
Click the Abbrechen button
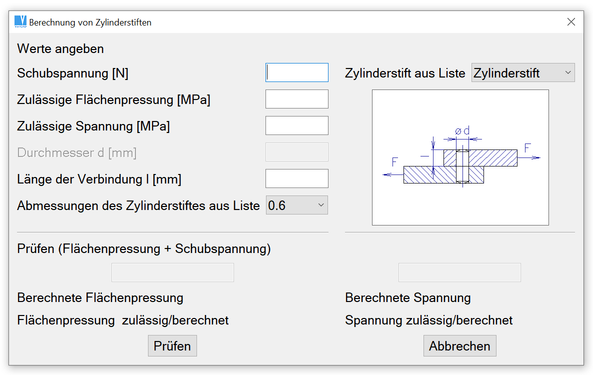coord(460,346)
